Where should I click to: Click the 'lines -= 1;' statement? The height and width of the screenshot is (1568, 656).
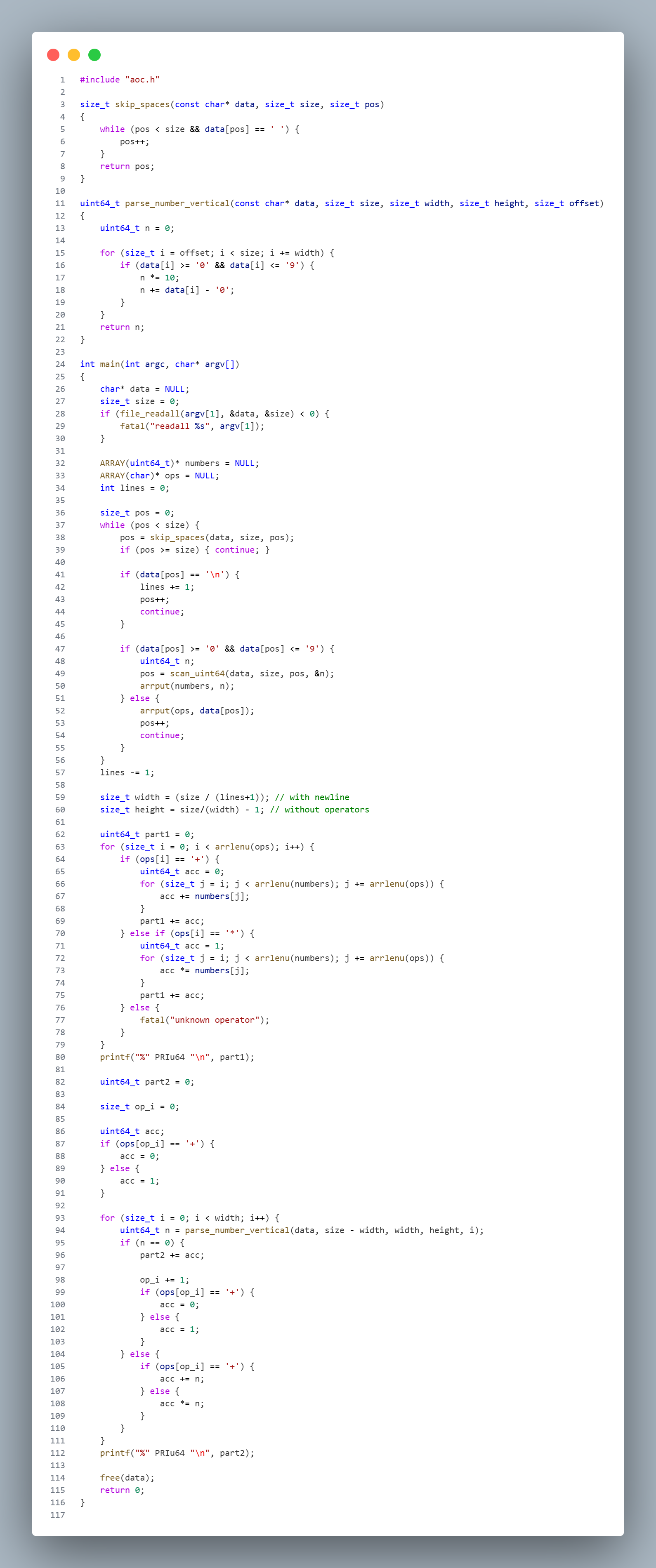coord(127,773)
